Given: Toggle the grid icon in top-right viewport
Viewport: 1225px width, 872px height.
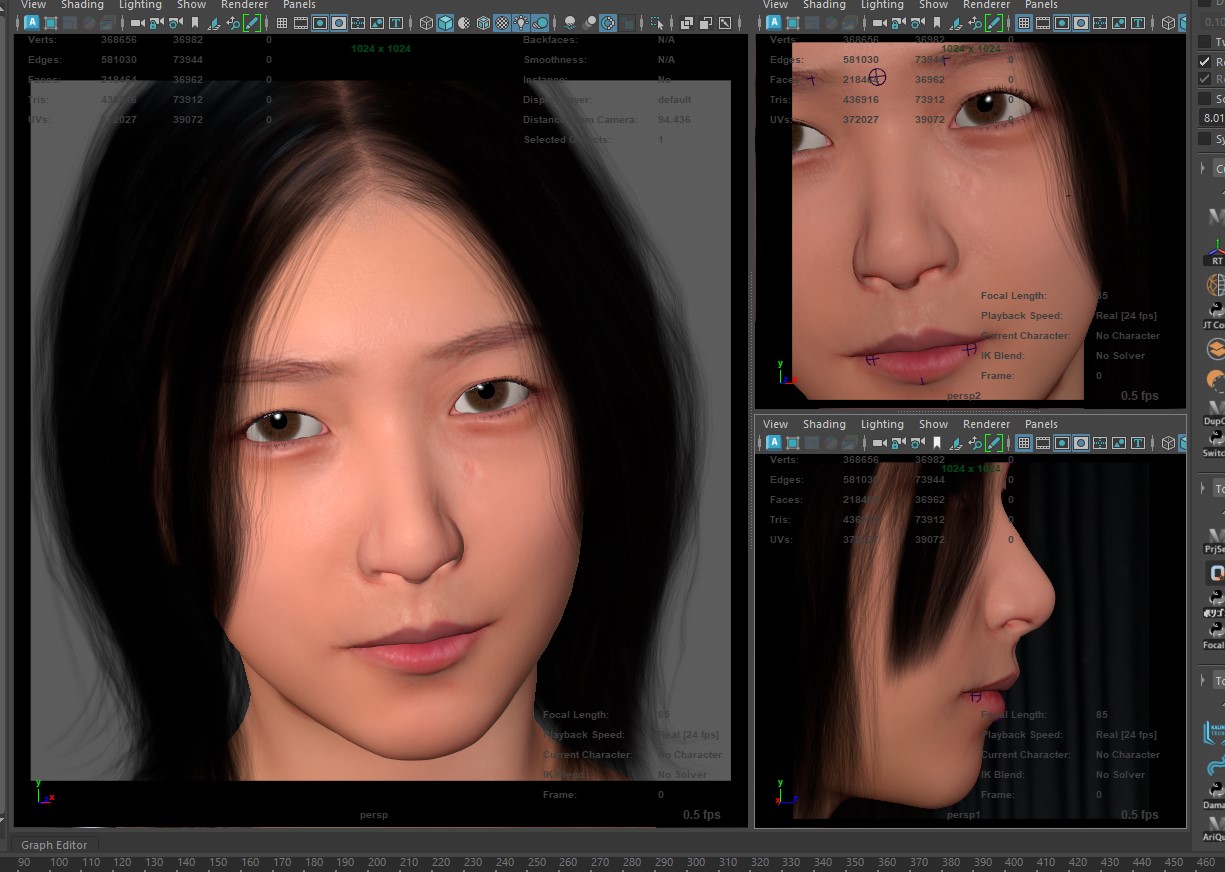Looking at the screenshot, I should coord(1024,22).
